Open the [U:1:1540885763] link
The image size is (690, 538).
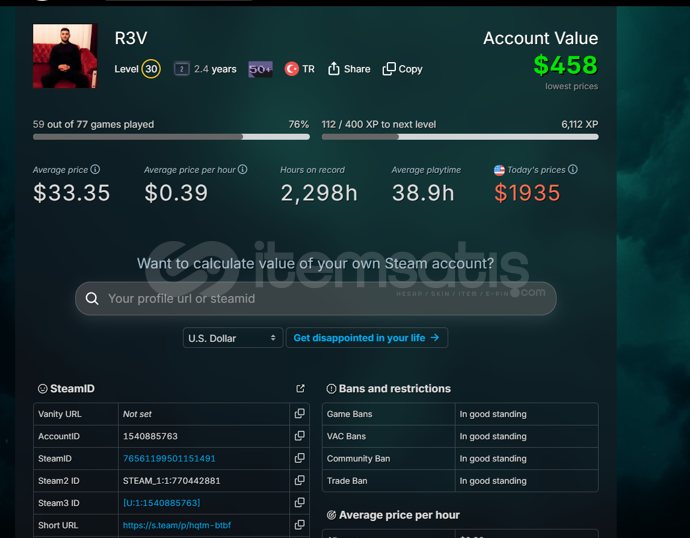pos(161,503)
